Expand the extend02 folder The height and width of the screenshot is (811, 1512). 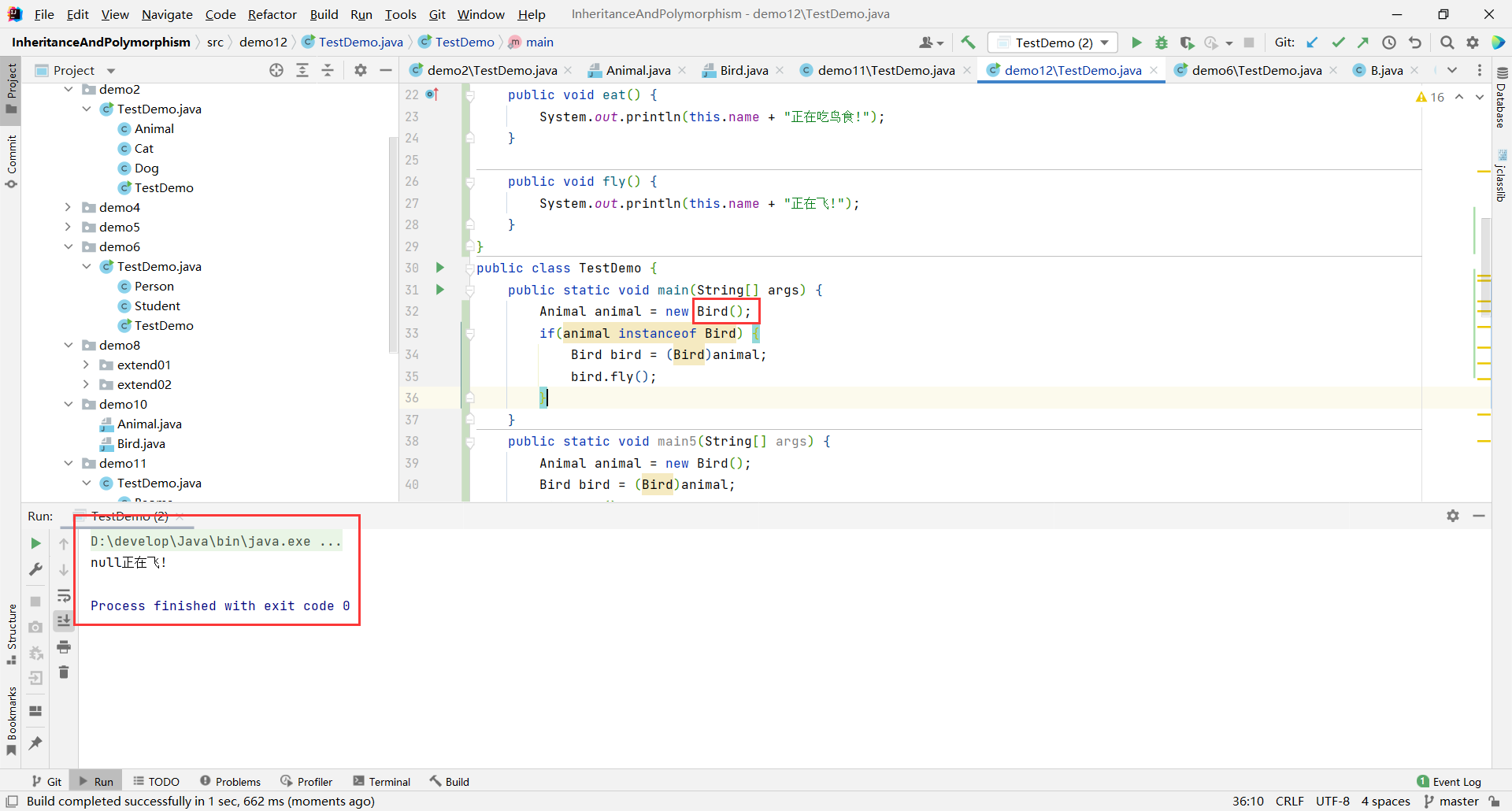pos(87,384)
